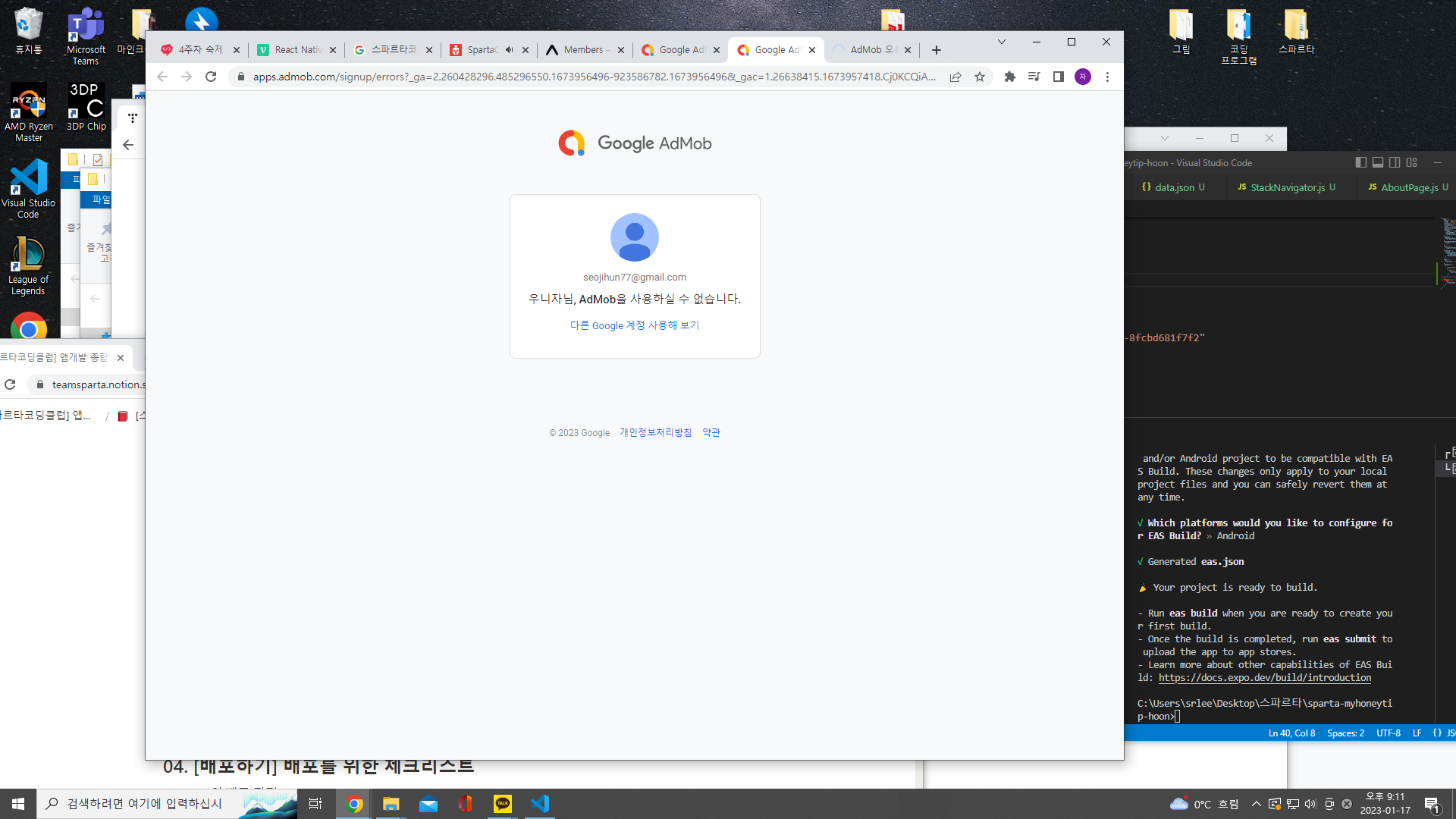Open the Chrome extensions puzzle icon
This screenshot has width=1456, height=819.
[x=1010, y=77]
